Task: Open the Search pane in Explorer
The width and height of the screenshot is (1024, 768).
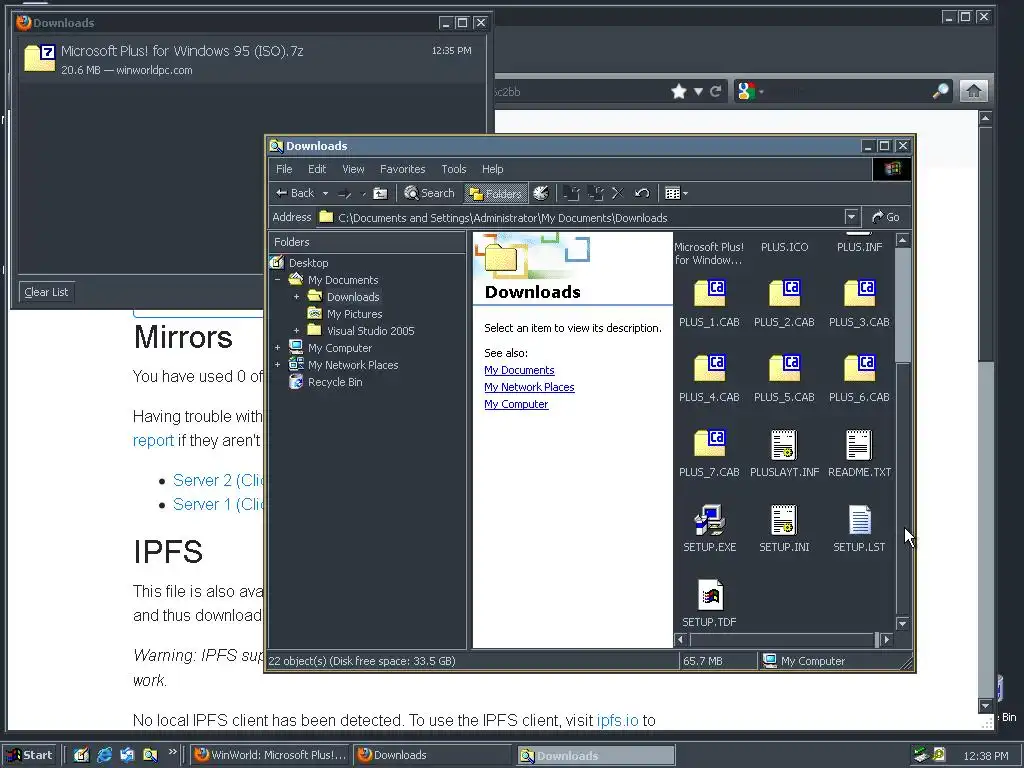Action: (x=429, y=193)
